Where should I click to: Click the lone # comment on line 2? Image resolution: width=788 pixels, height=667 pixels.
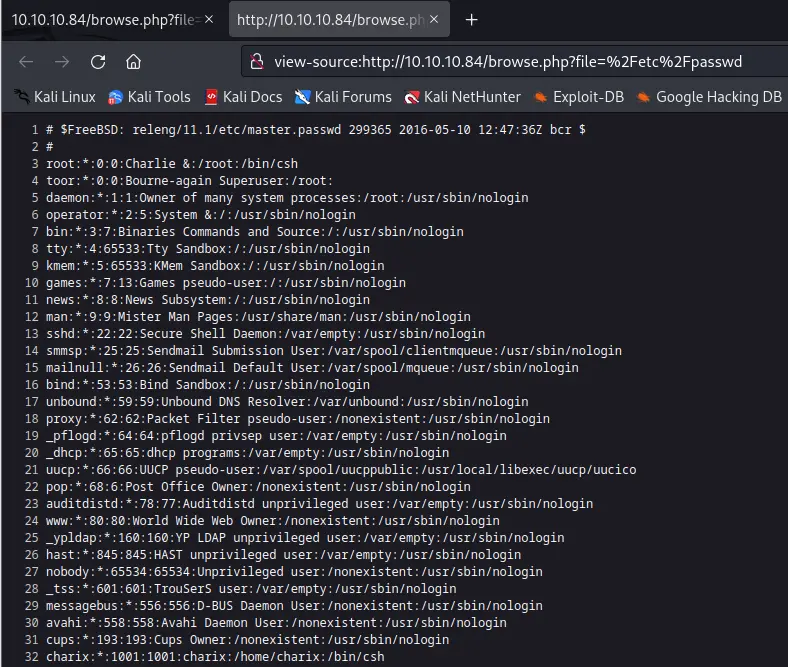pos(49,147)
